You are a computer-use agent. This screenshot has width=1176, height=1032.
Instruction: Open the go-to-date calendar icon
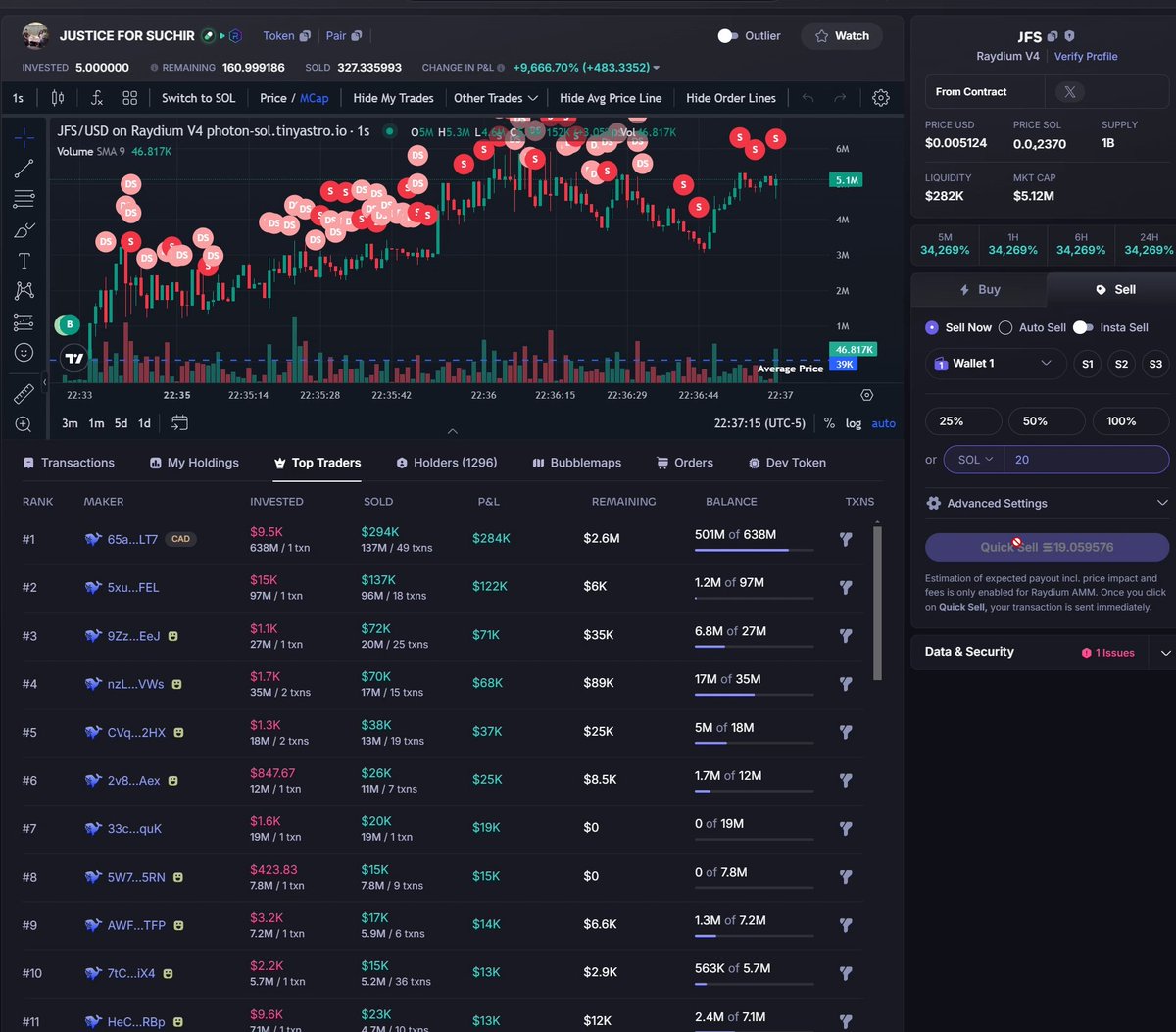click(179, 422)
